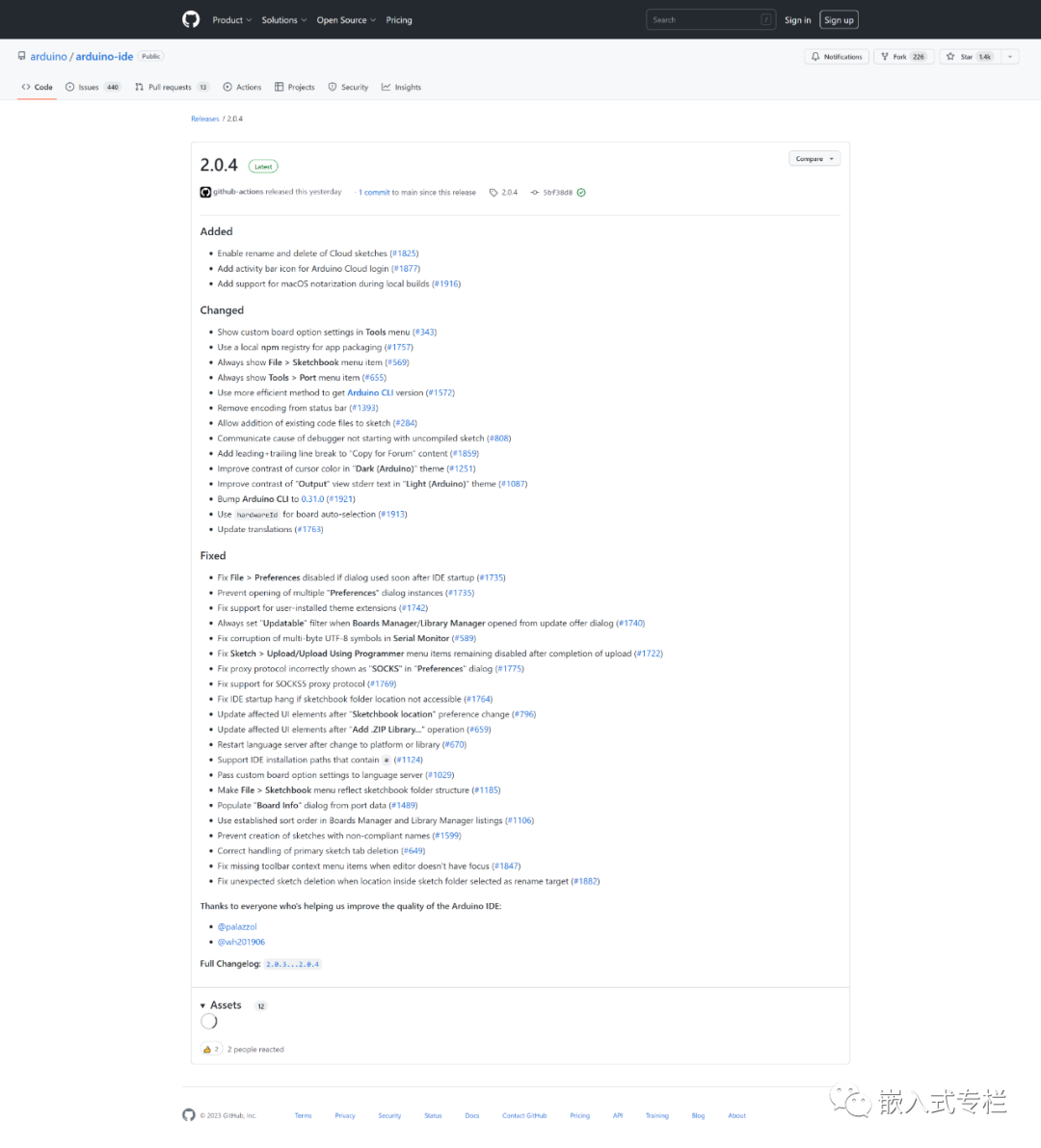
Task: Open the @palazzol profile link
Action: 237,927
